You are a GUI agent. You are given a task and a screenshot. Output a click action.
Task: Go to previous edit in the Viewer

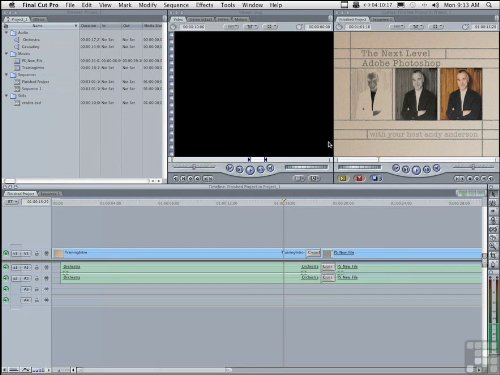coord(229,168)
